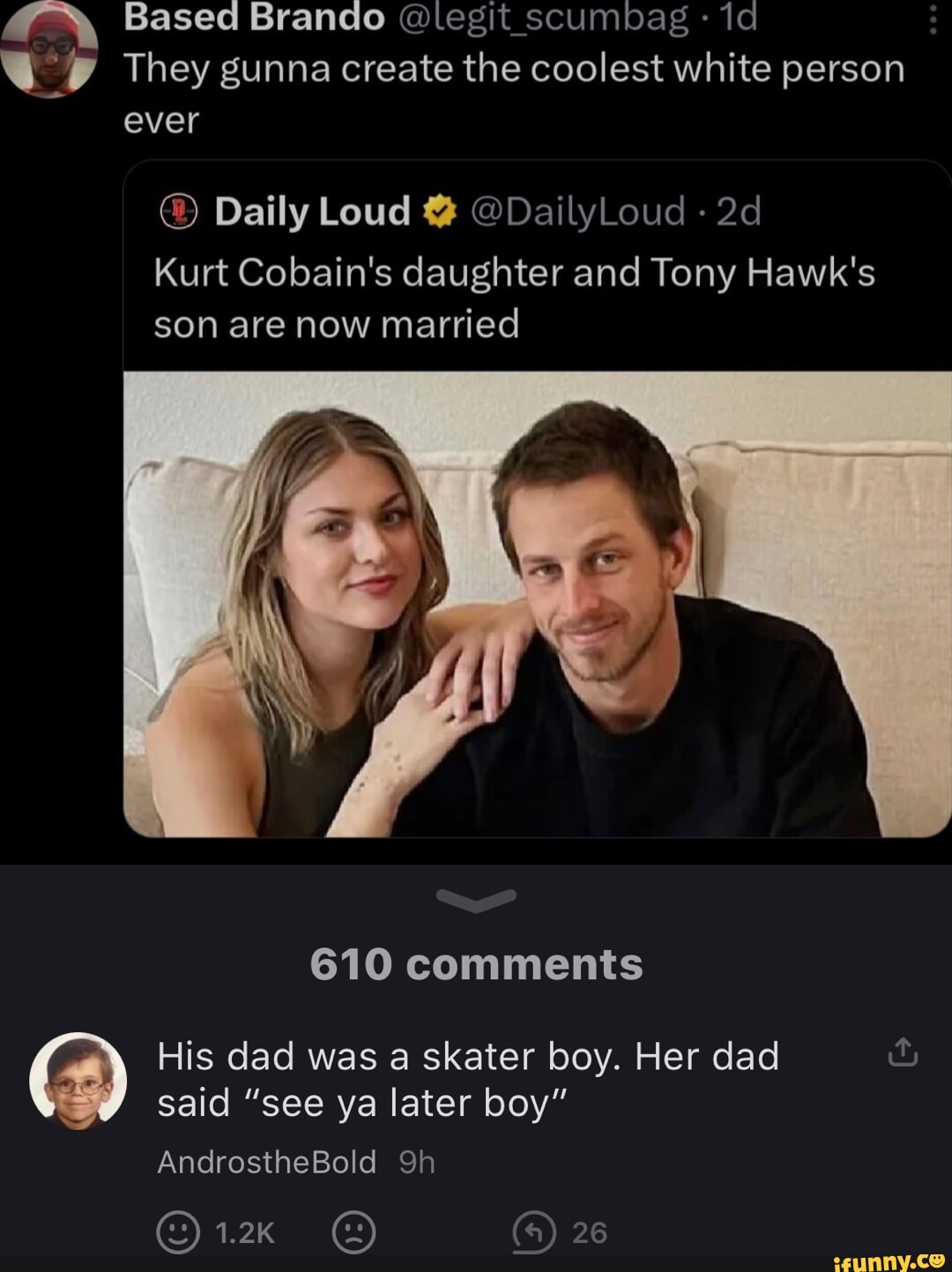Open Based Brando's profile picture
Image resolution: width=952 pixels, height=1272 pixels.
pos(49,48)
